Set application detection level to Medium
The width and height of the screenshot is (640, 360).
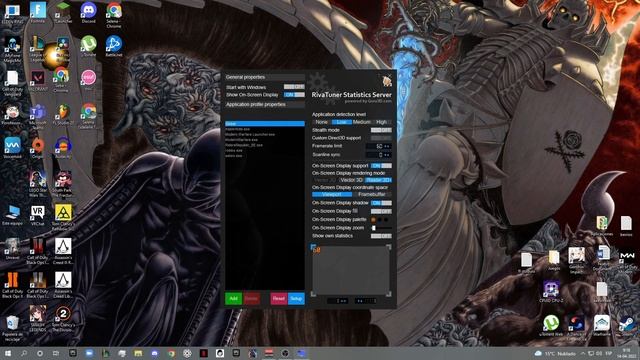tap(362, 122)
